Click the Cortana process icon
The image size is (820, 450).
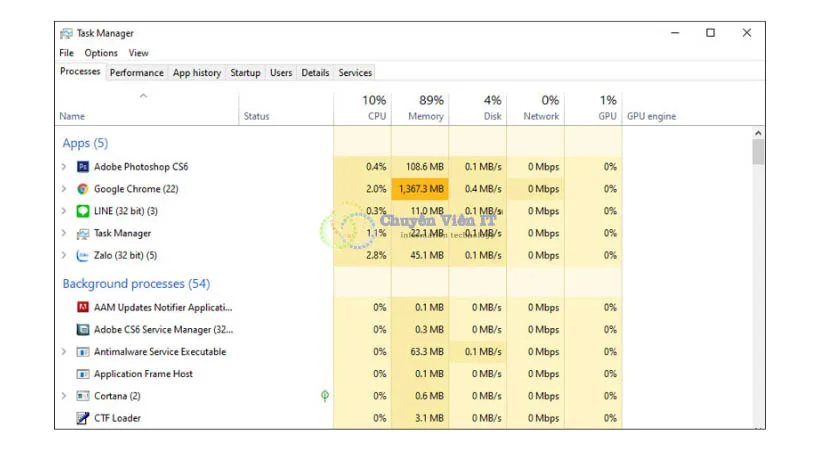(83, 396)
